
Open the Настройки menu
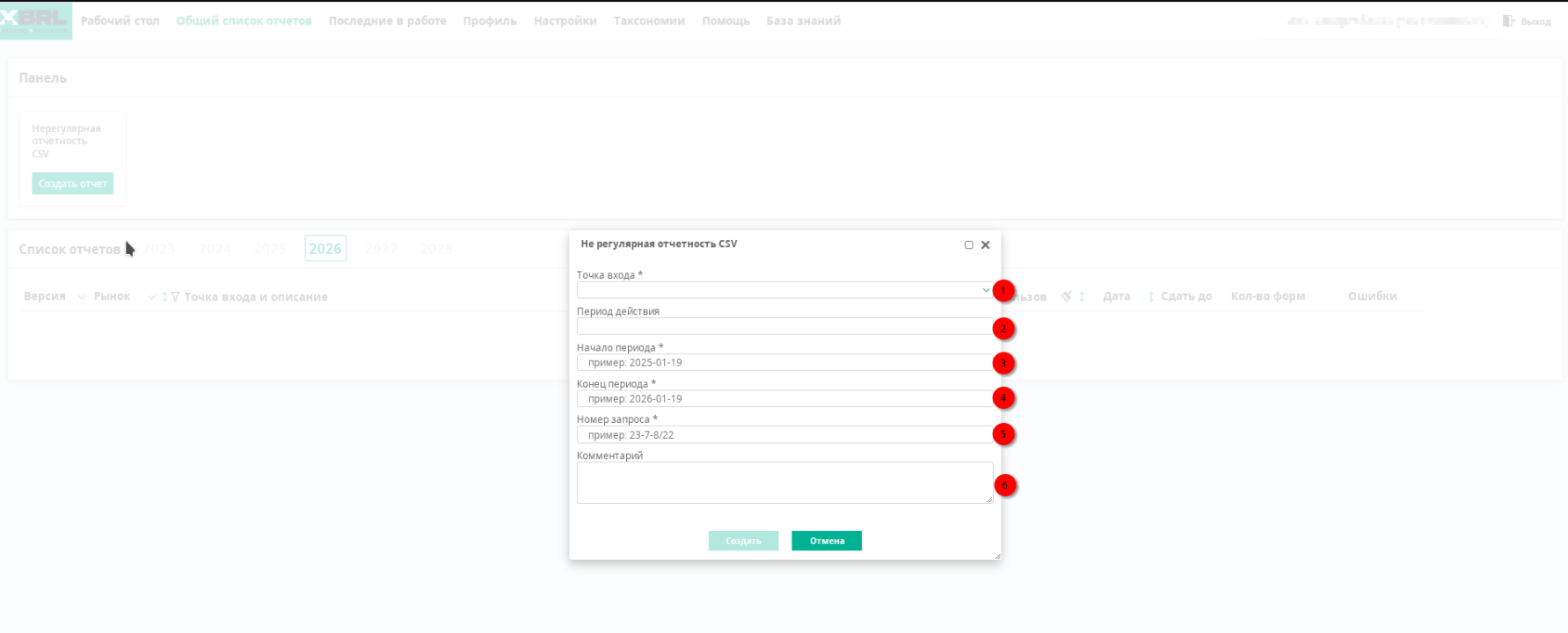coord(565,21)
